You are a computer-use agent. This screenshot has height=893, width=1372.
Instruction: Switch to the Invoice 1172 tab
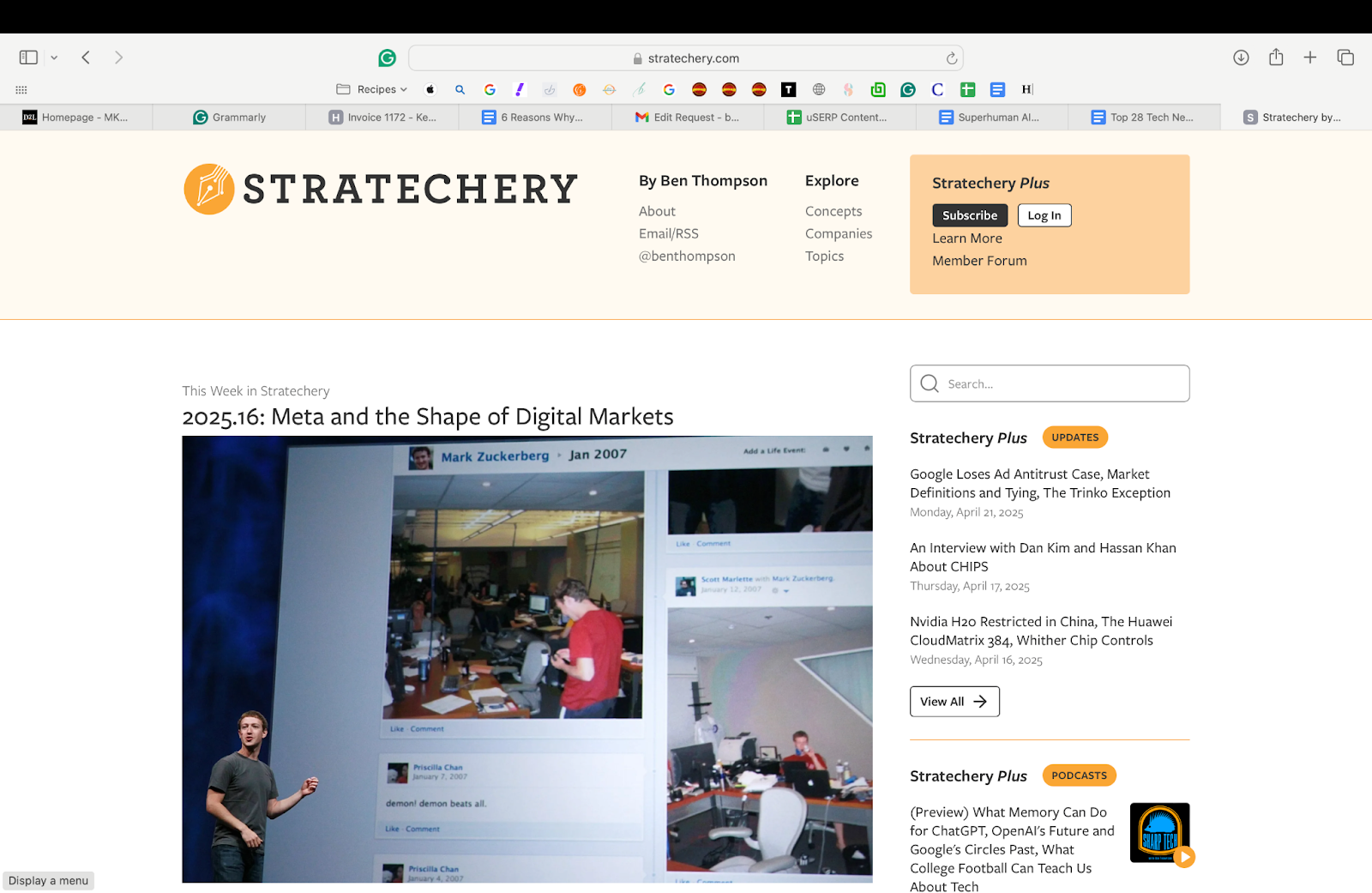tap(382, 118)
